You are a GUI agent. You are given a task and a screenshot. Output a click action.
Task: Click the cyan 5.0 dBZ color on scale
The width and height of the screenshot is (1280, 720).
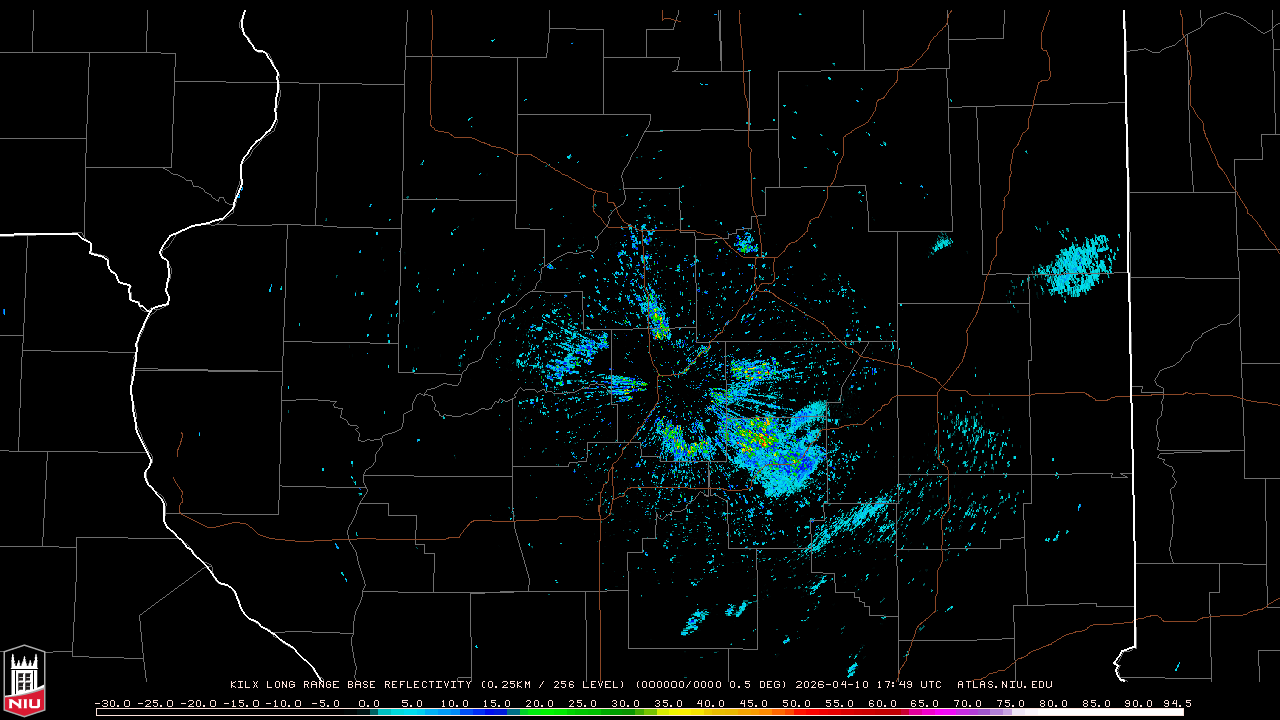[x=412, y=712]
